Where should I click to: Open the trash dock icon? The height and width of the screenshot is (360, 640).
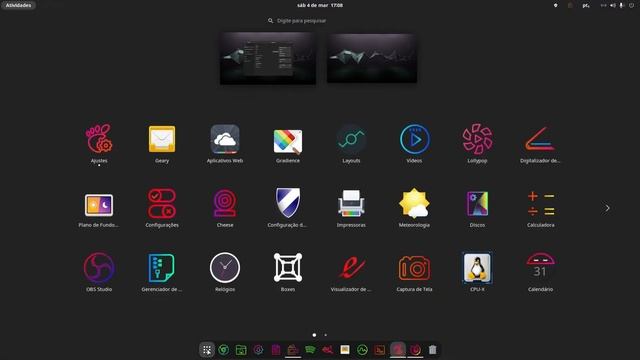433,350
